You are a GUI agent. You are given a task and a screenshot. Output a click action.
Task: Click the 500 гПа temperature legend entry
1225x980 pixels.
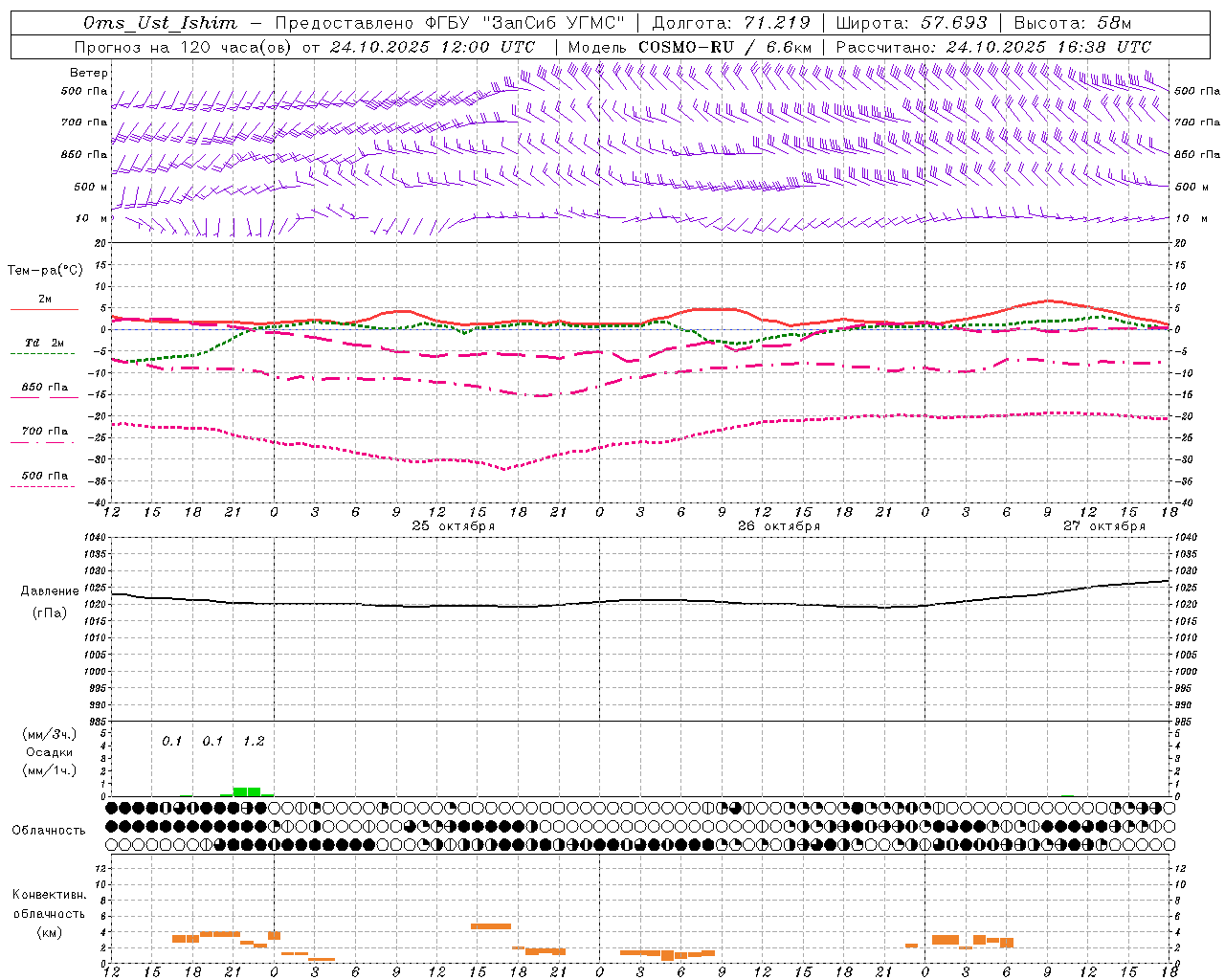pyautogui.click(x=45, y=475)
